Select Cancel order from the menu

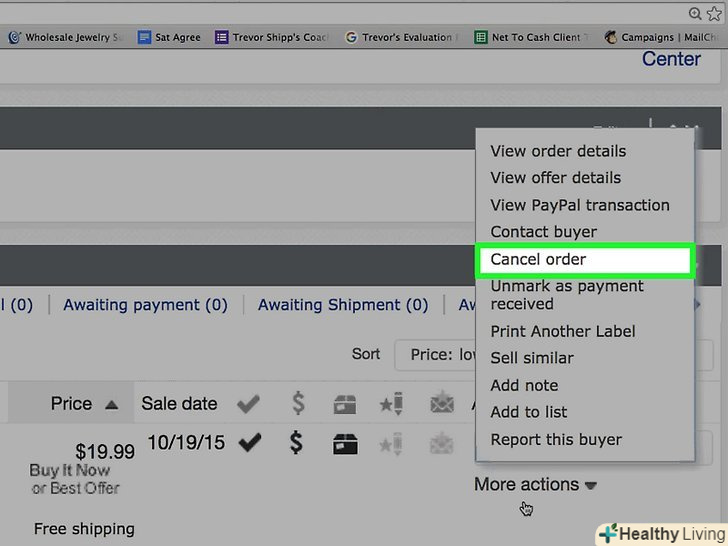(x=585, y=260)
